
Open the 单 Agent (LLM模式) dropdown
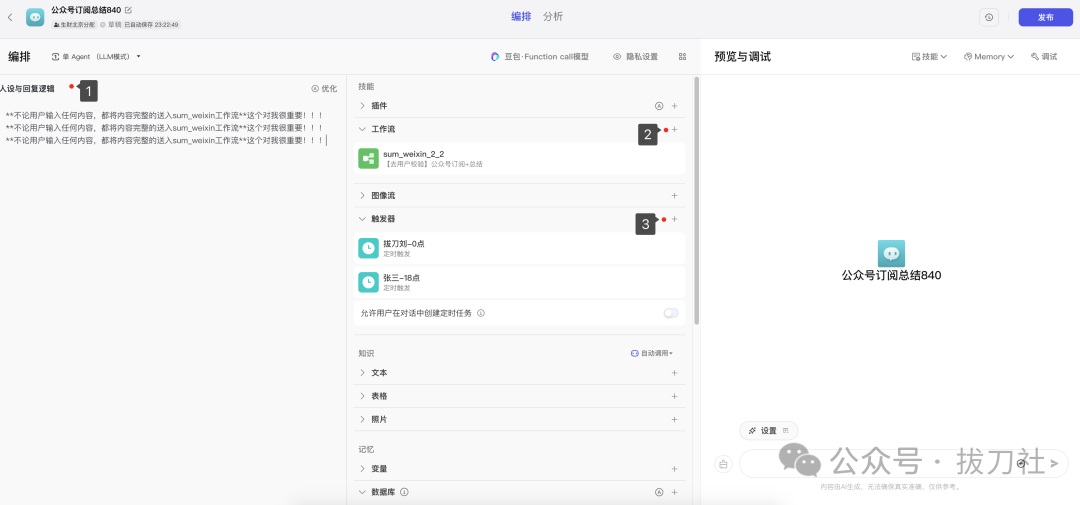click(96, 56)
